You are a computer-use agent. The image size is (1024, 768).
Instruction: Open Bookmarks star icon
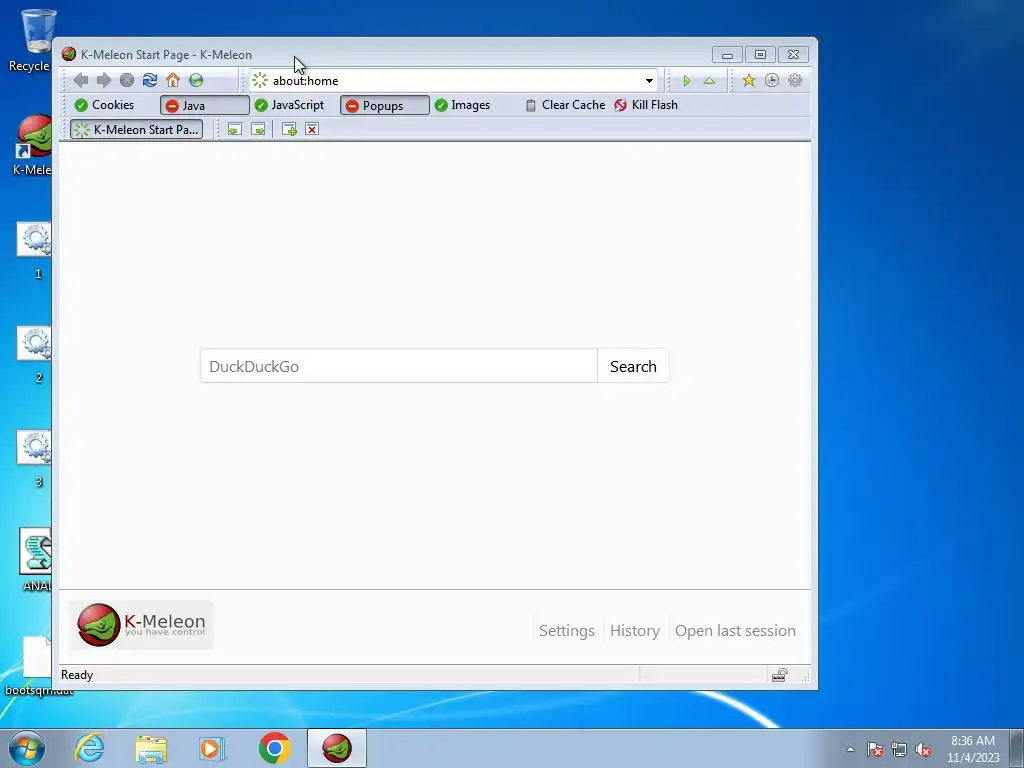pyautogui.click(x=748, y=80)
